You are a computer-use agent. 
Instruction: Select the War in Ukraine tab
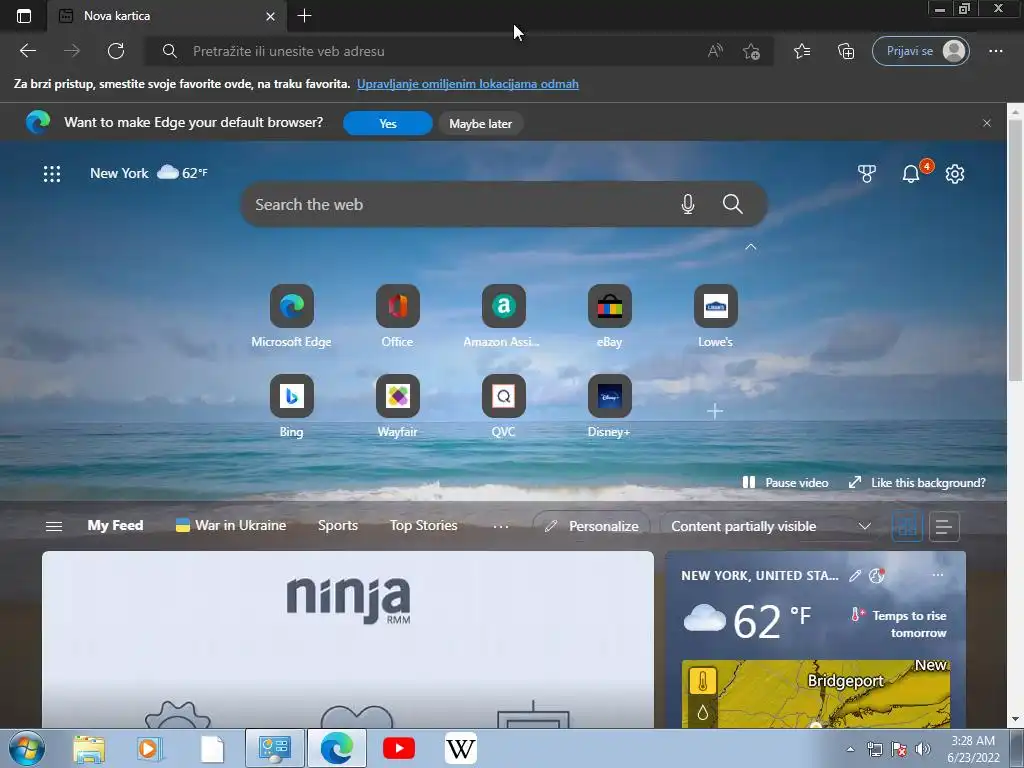pos(231,526)
